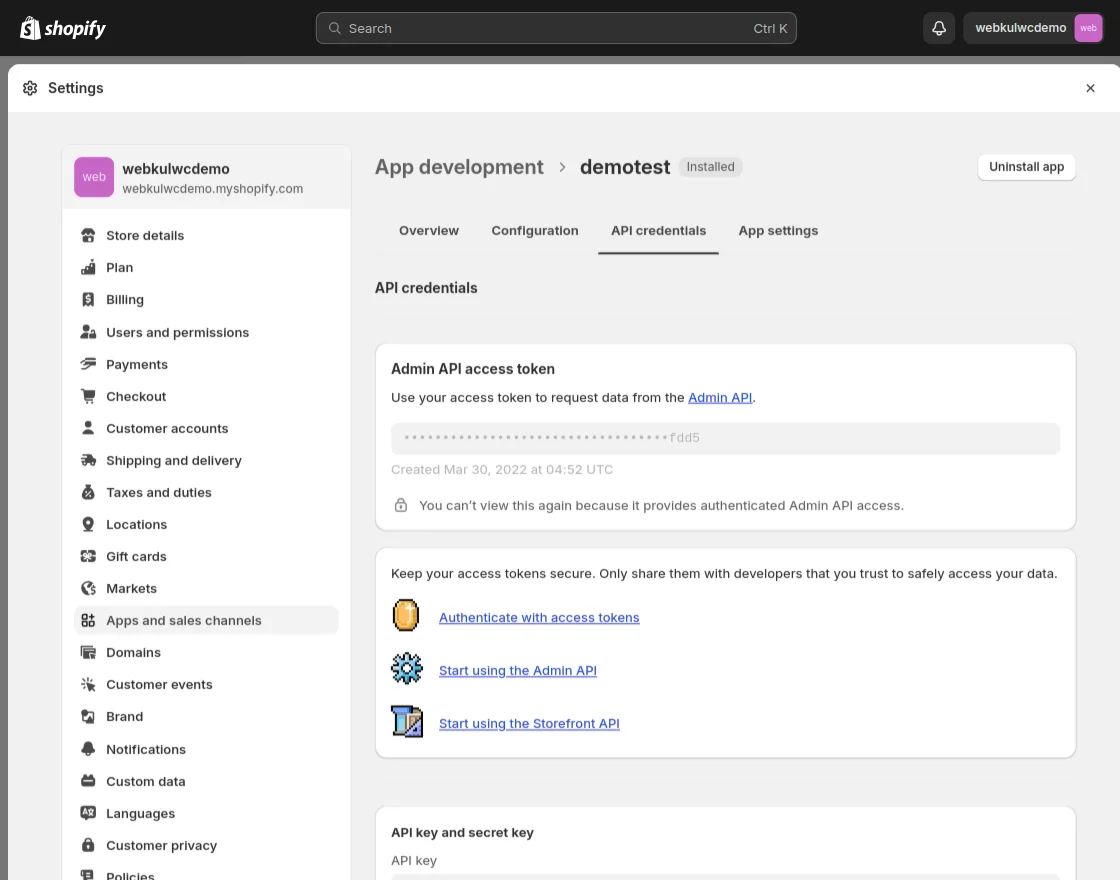The height and width of the screenshot is (880, 1120).
Task: Click the Taxes and duties icon
Action: 88,492
